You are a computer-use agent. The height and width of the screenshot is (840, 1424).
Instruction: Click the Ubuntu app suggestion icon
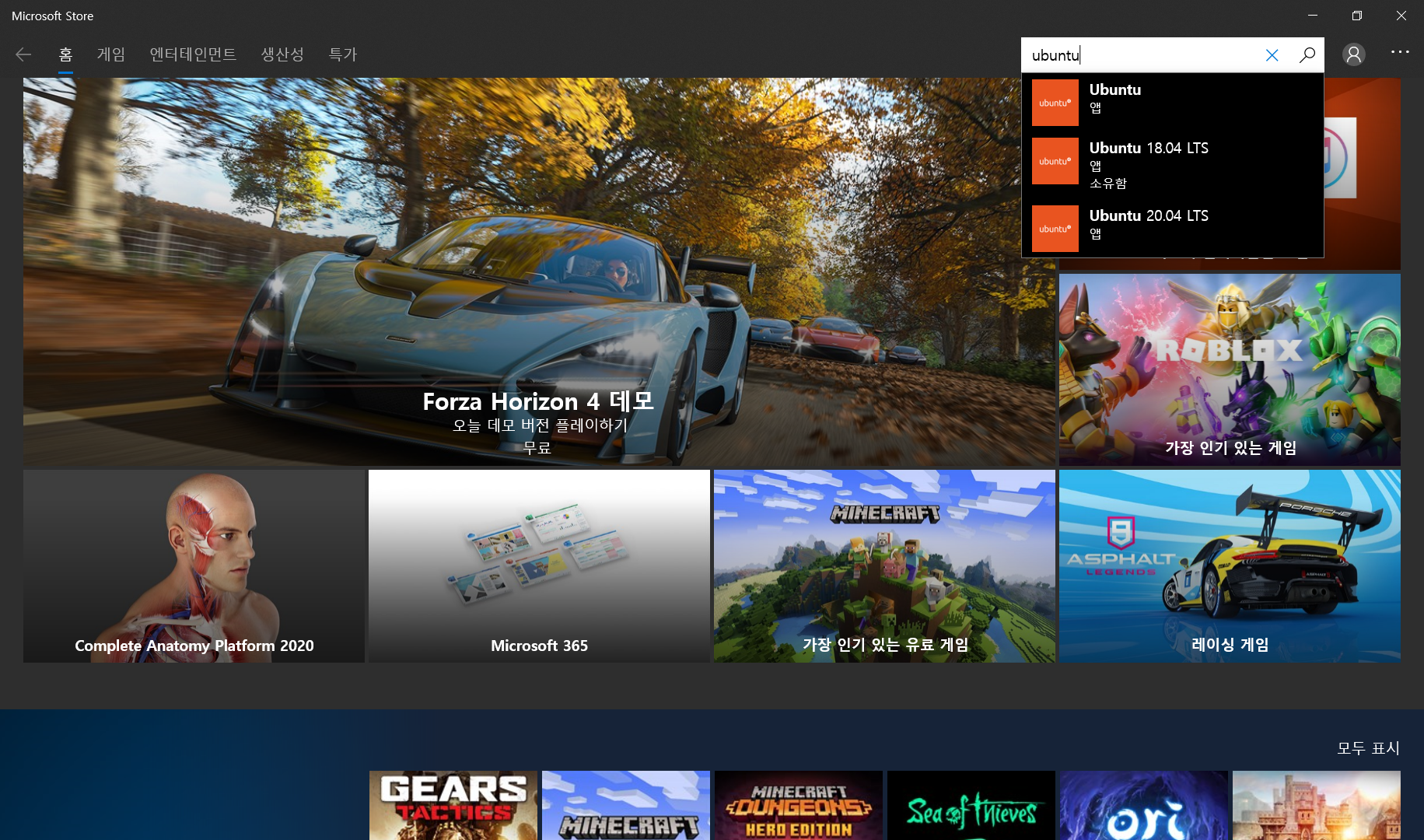pyautogui.click(x=1055, y=103)
